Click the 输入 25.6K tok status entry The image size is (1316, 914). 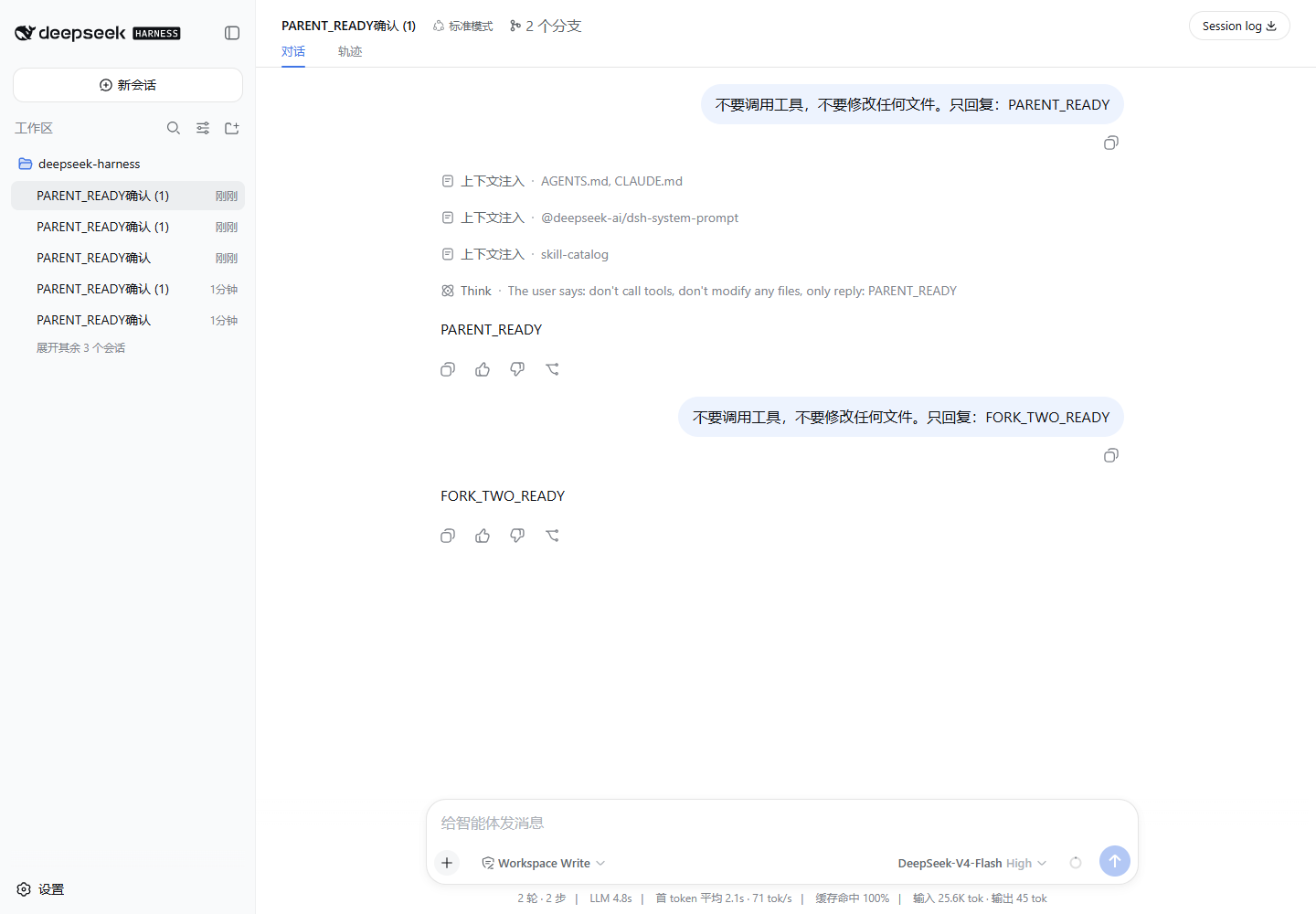[949, 898]
